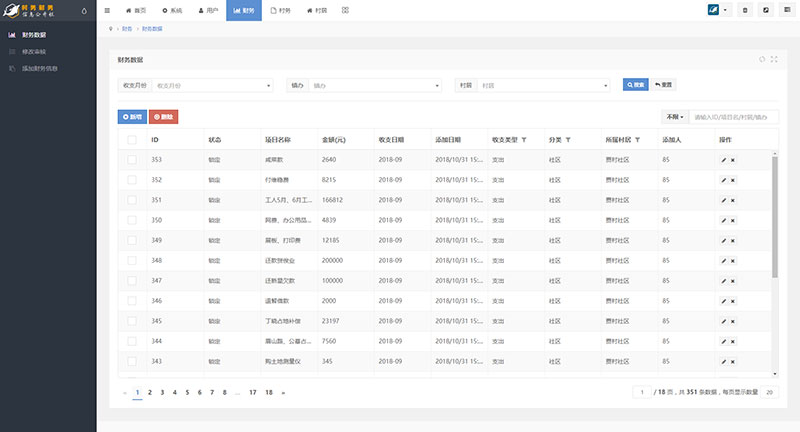This screenshot has height=432, width=800.
Task: Focus the keyword search box beside 不限
Action: [734, 117]
